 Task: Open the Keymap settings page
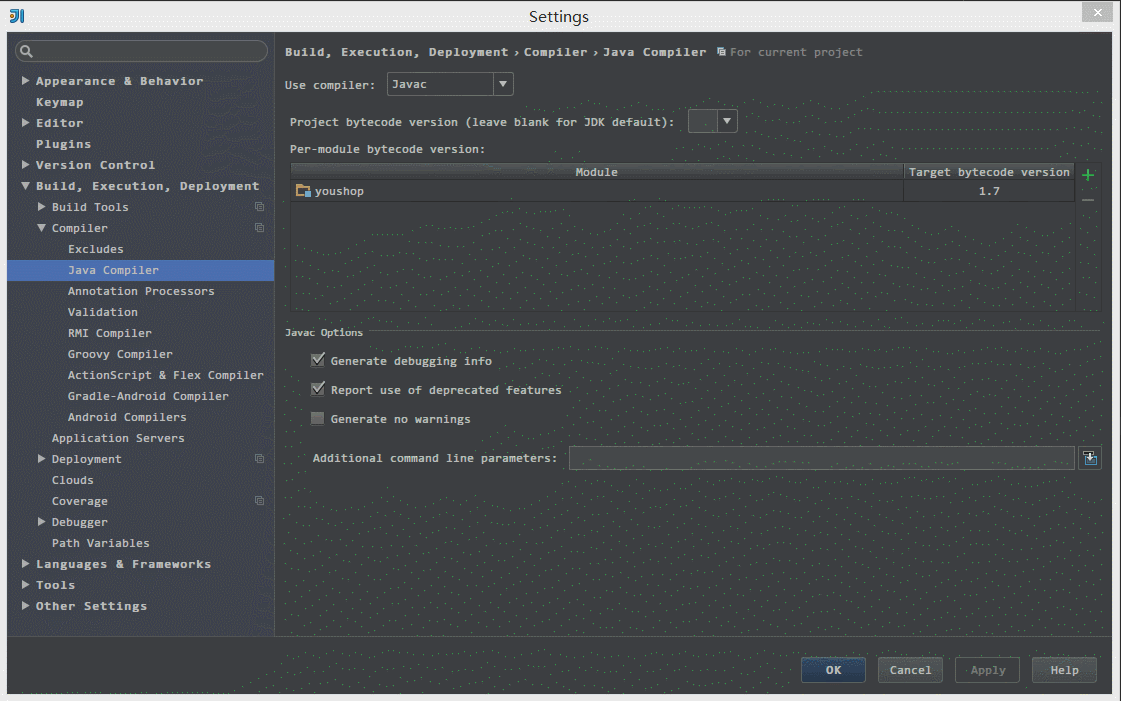(x=60, y=102)
